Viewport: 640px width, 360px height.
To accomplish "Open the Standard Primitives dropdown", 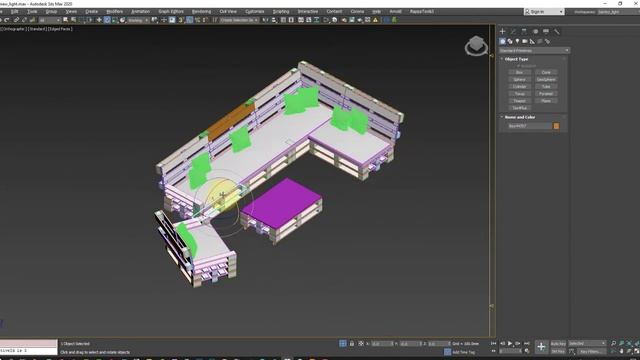I will coord(534,51).
